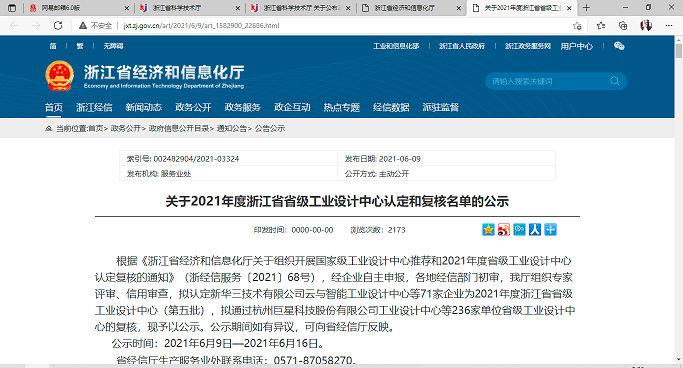The image size is (683, 368).
Task: Click the breadcrumb home icon
Action: tap(49, 128)
